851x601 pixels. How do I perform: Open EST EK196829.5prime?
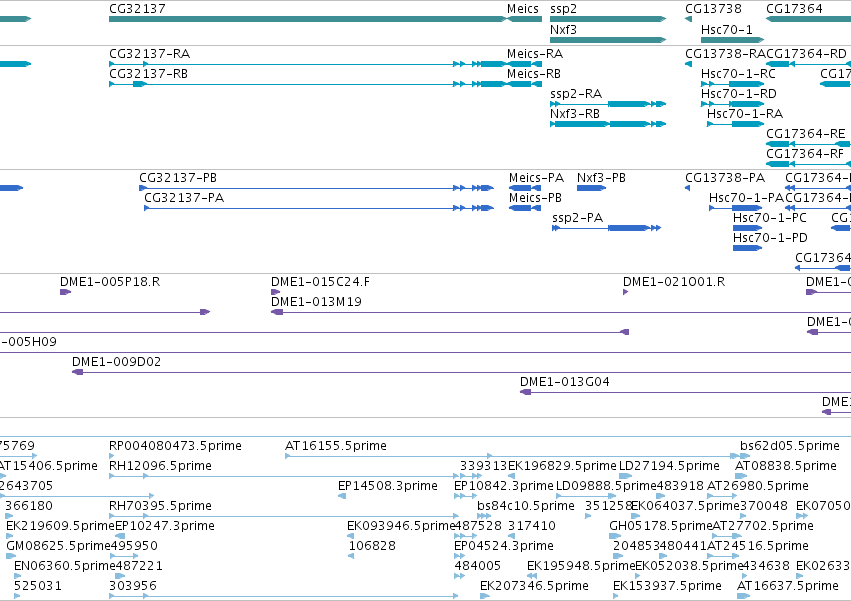pos(562,466)
